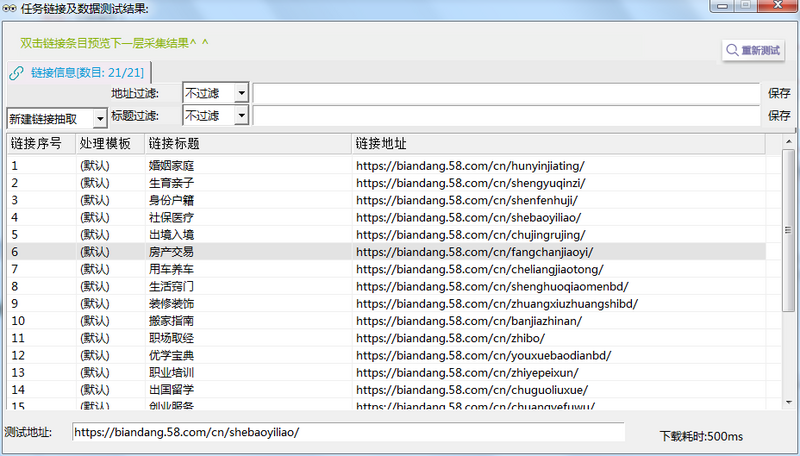Click the list scrollbar down arrow

tap(789, 403)
